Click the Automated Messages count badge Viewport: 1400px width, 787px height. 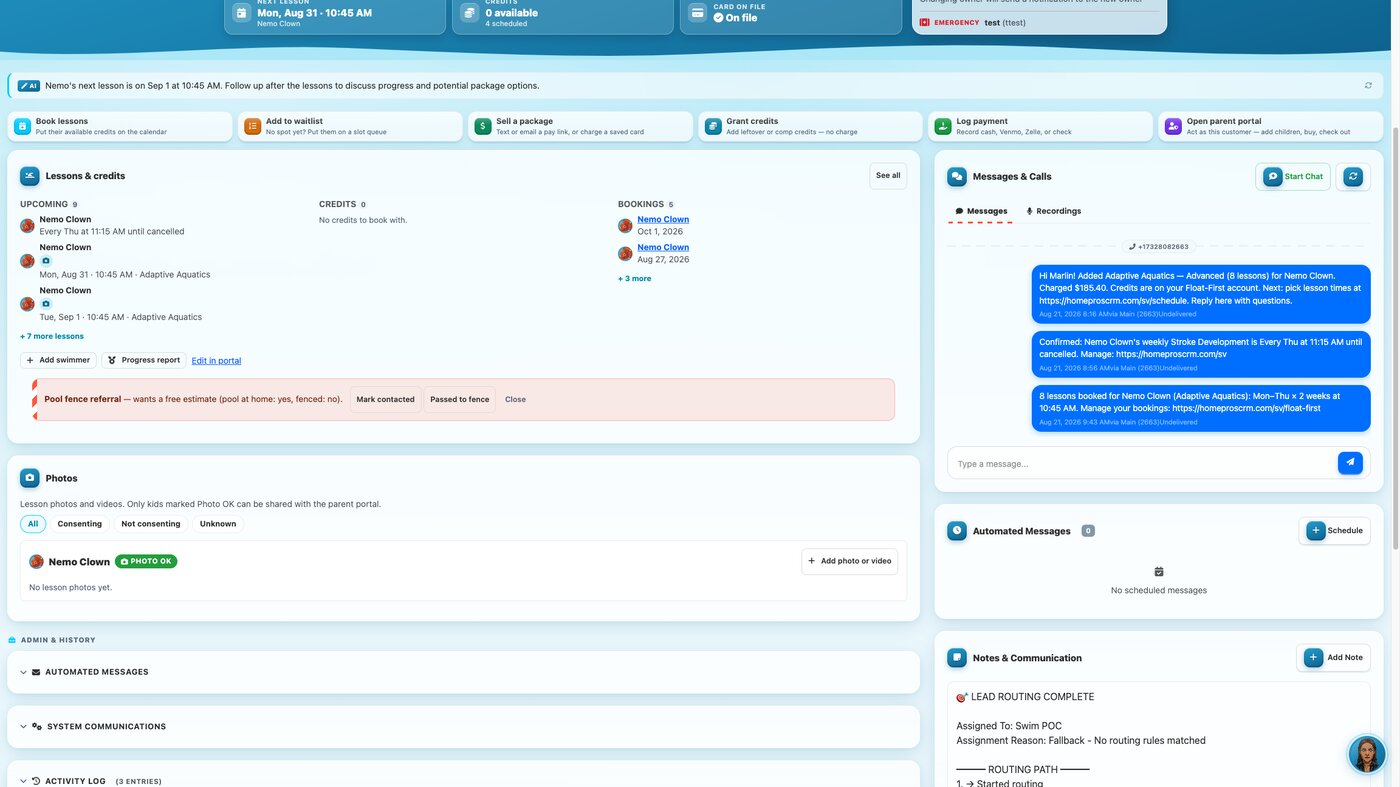point(1088,531)
